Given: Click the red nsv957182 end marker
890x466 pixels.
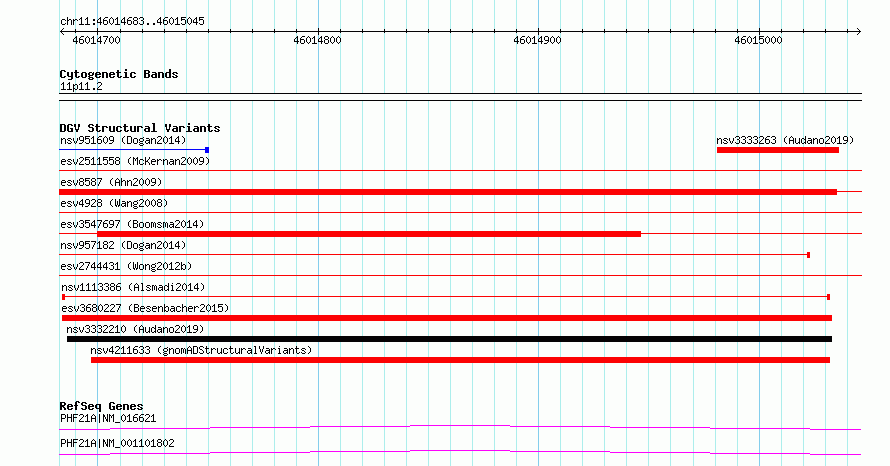Looking at the screenshot, I should pyautogui.click(x=808, y=255).
